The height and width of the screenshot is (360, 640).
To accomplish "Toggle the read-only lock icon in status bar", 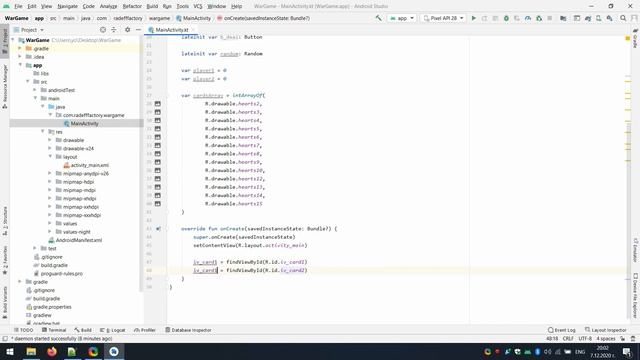I will point(622,339).
